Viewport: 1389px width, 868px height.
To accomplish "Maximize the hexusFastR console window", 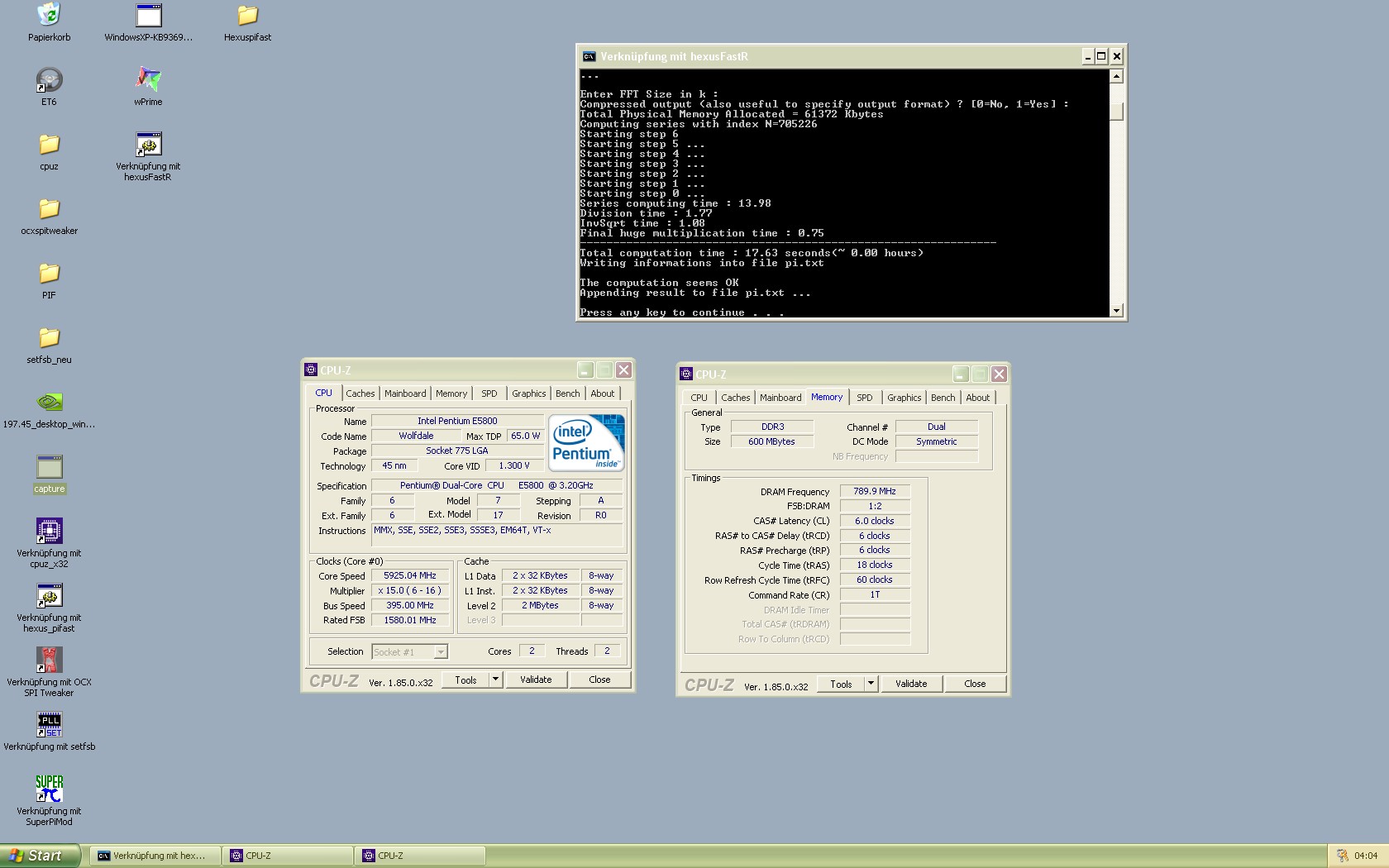I will (1101, 56).
